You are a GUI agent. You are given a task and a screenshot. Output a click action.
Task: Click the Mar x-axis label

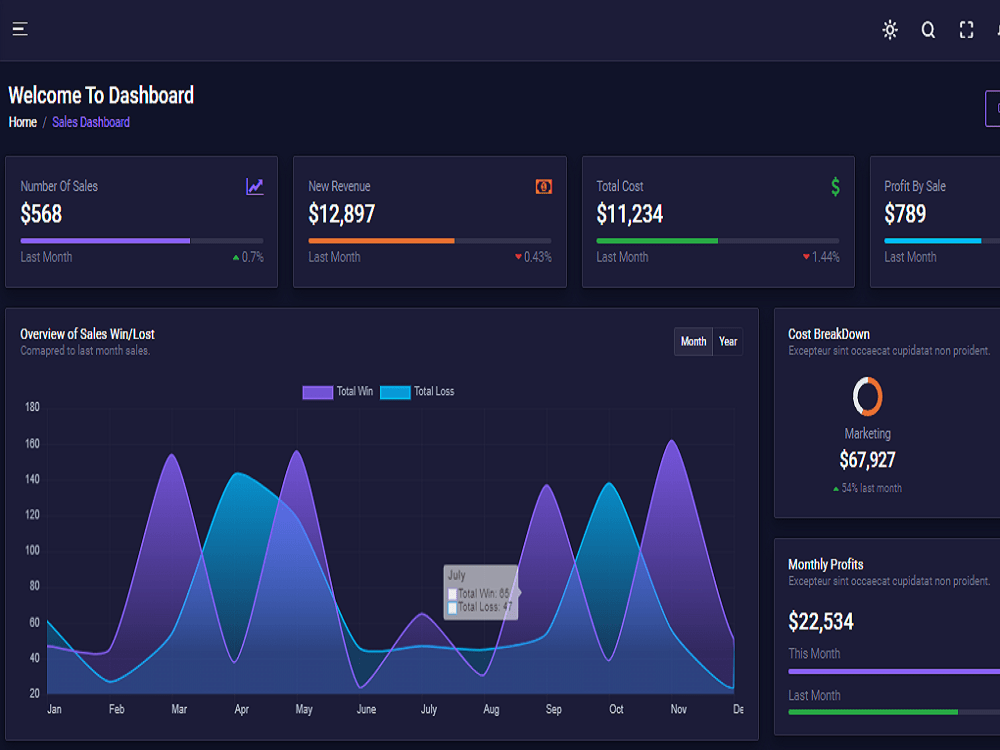pos(179,709)
